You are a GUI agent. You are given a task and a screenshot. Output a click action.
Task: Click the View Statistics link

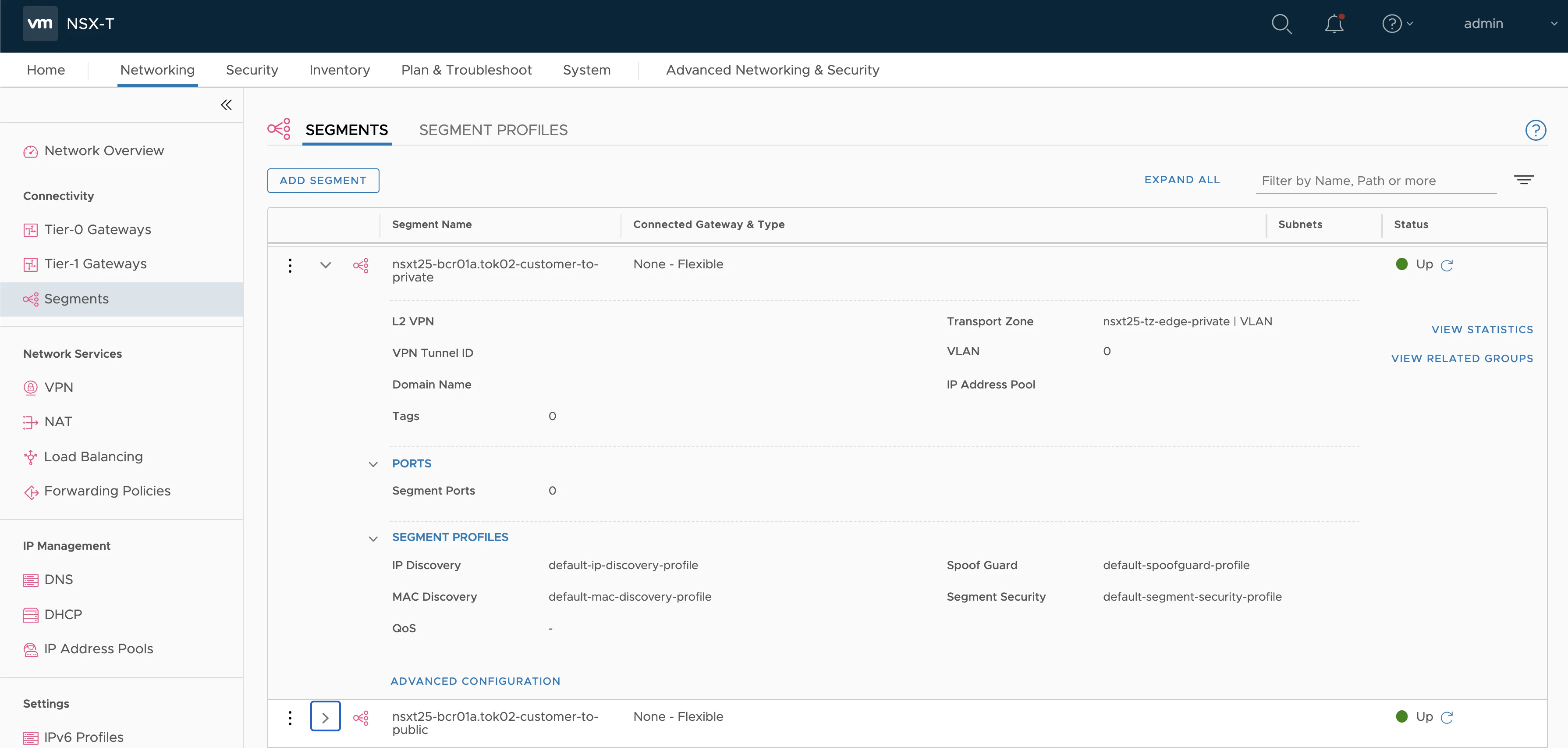[1482, 330]
